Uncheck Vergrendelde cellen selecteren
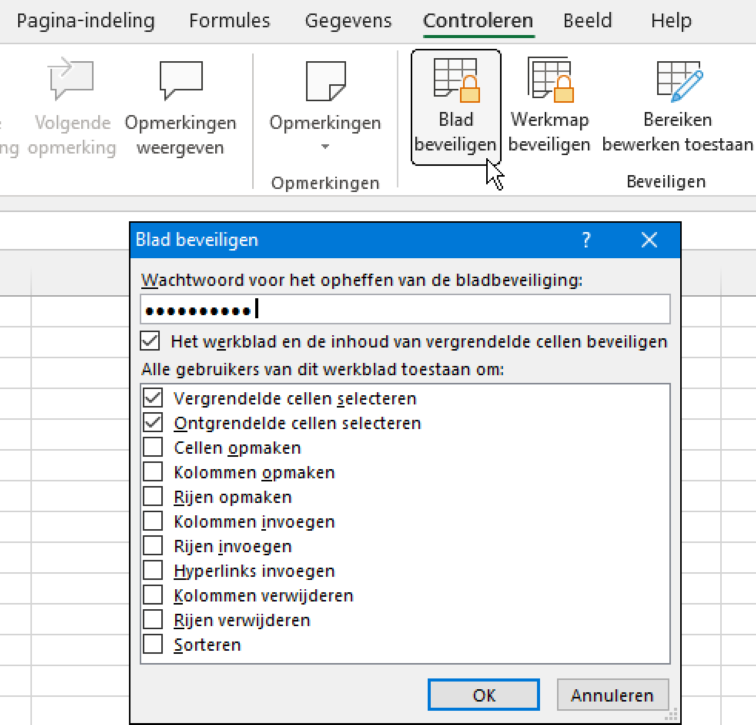756x725 pixels. [x=153, y=398]
